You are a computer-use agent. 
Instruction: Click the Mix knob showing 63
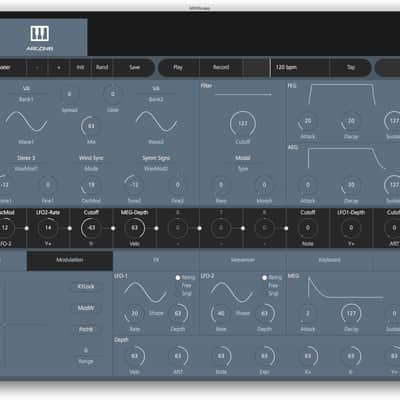pyautogui.click(x=91, y=126)
